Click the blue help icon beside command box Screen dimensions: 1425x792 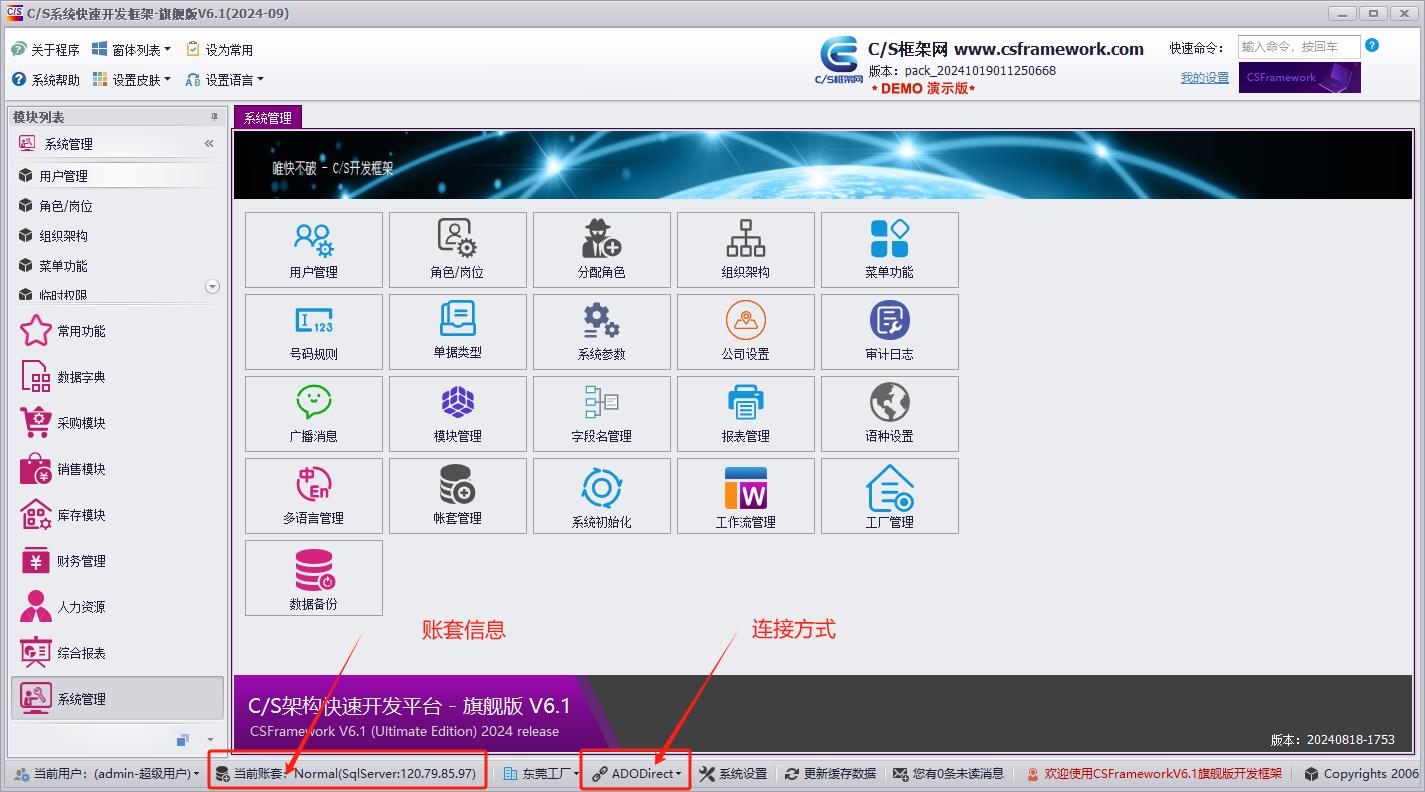pyautogui.click(x=1372, y=45)
